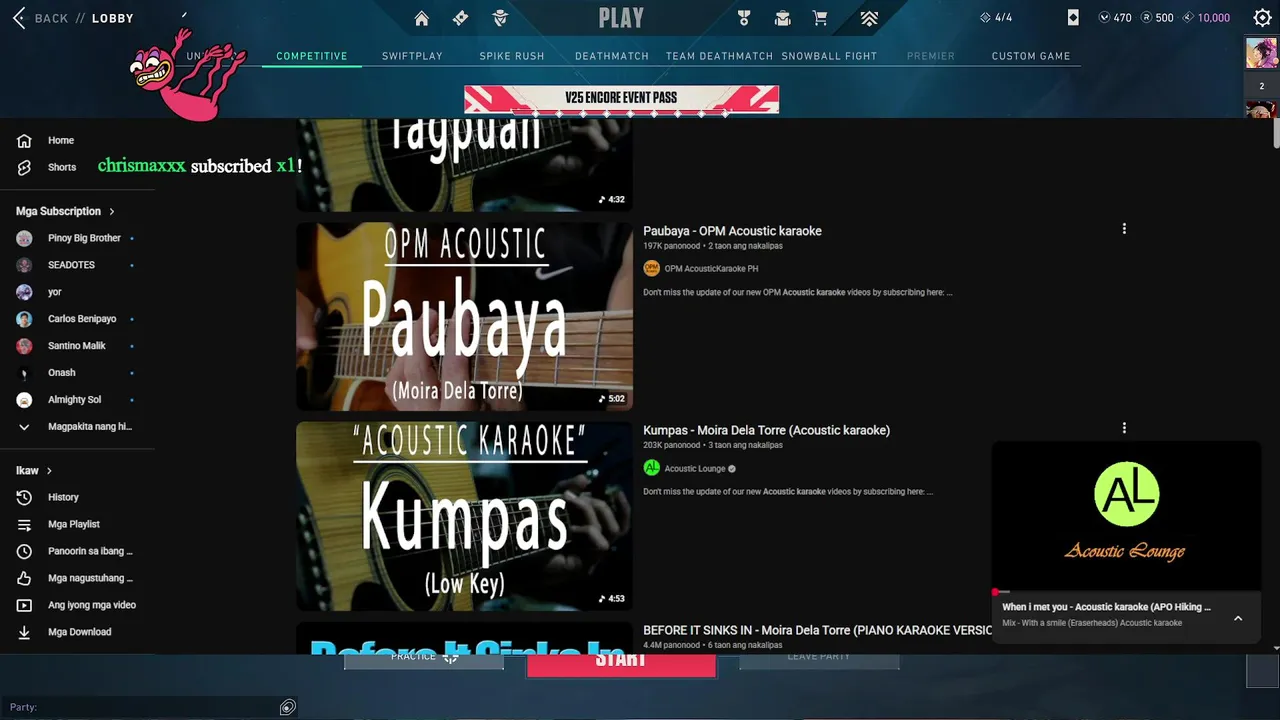Open the Premier chevrons icon
This screenshot has width=1280, height=720.
pos(869,18)
